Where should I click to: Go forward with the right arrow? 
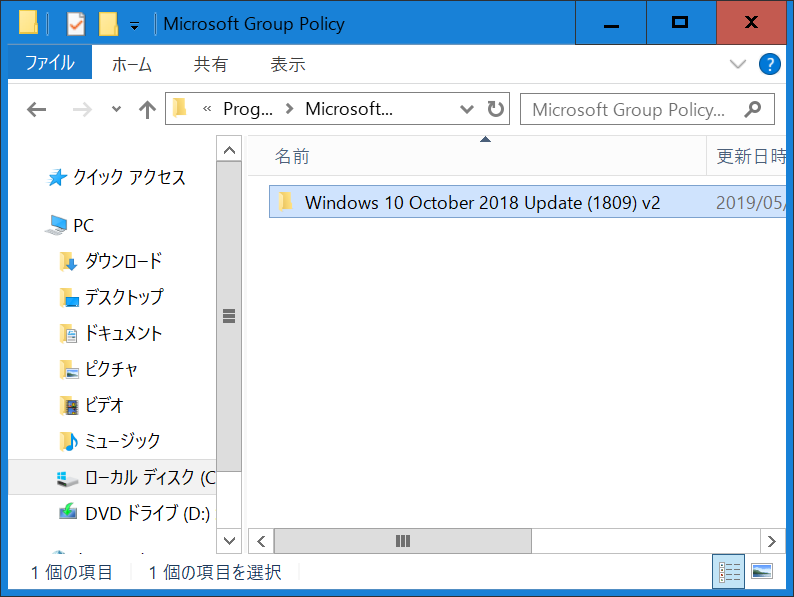tap(82, 109)
